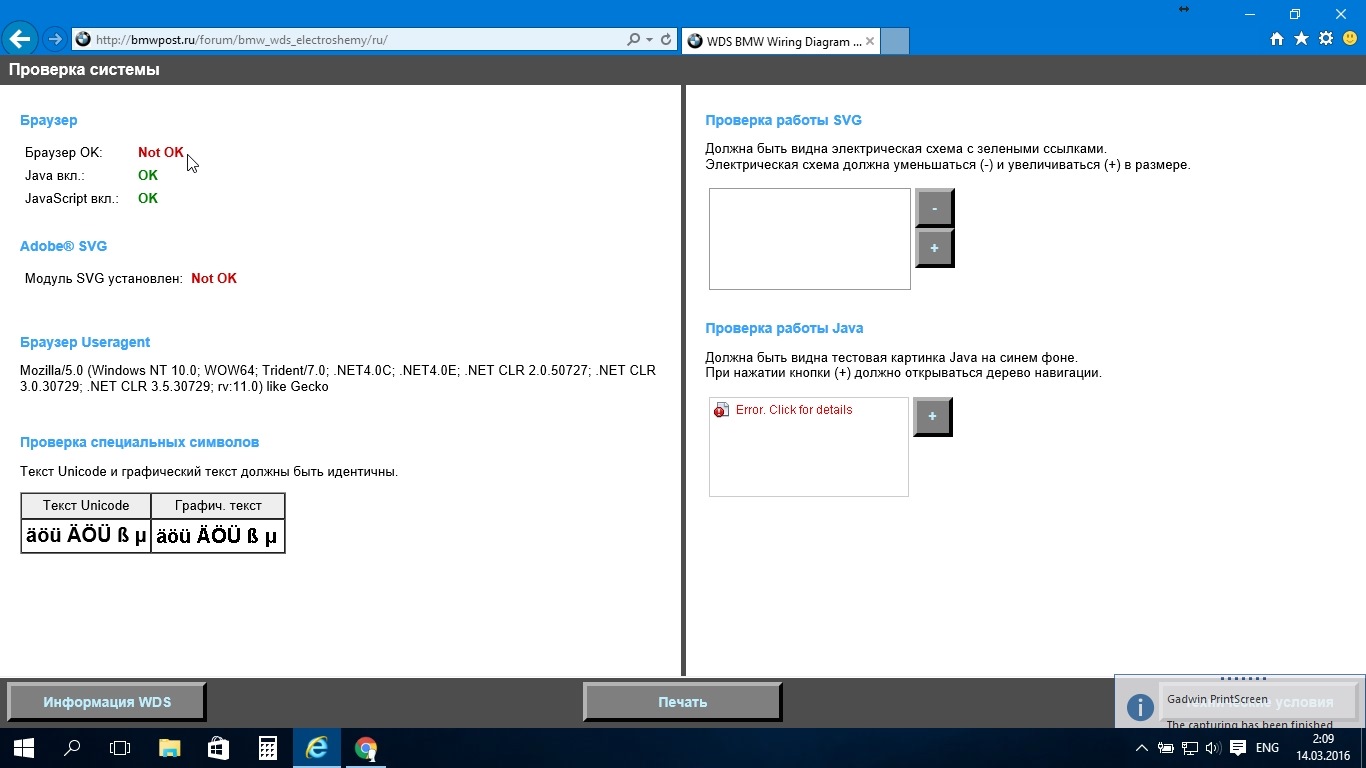1366x768 pixels.
Task: Click the Adobe® SVG heading
Action: (x=63, y=246)
